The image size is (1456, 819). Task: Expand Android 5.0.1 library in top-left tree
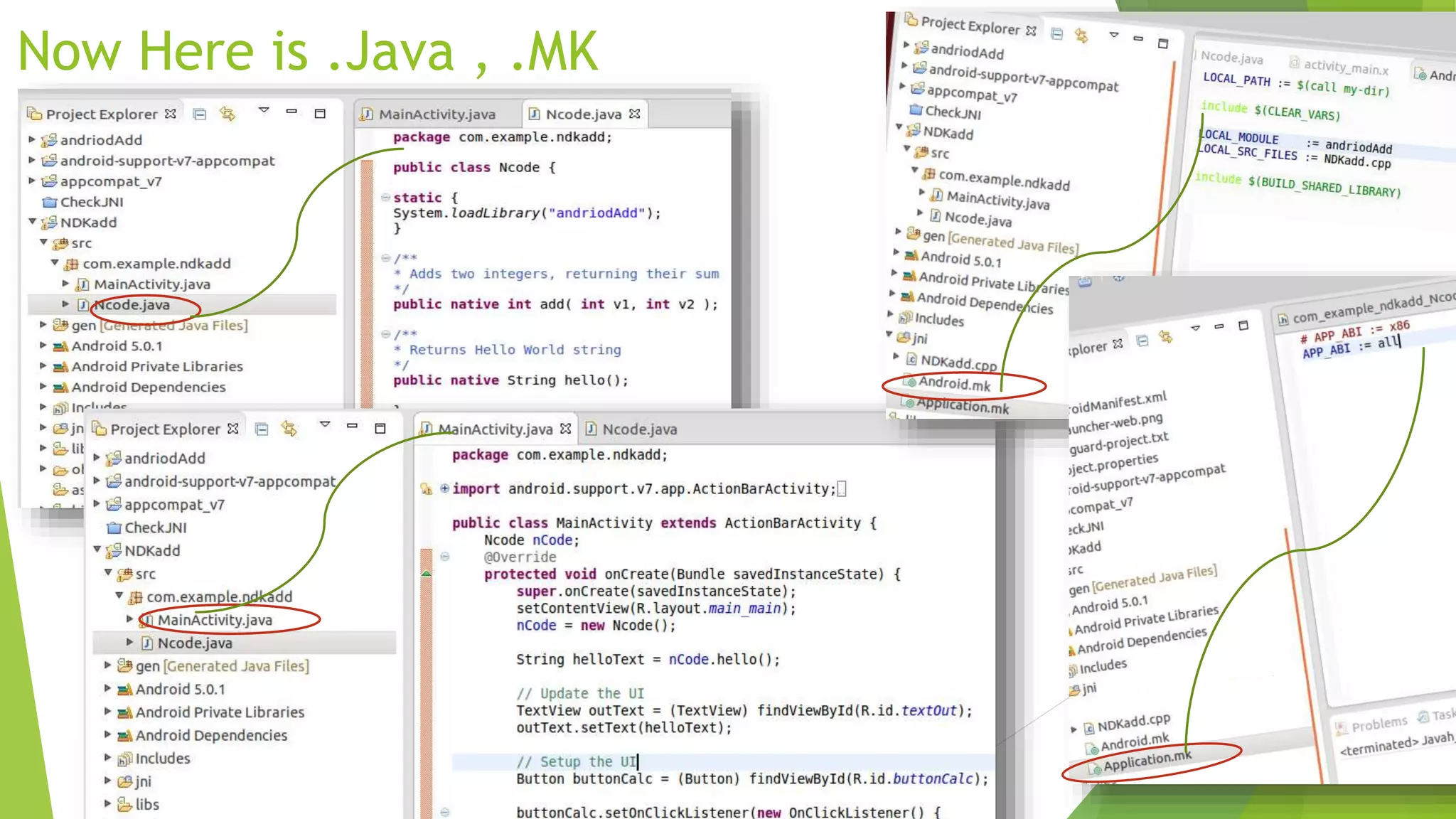[43, 346]
